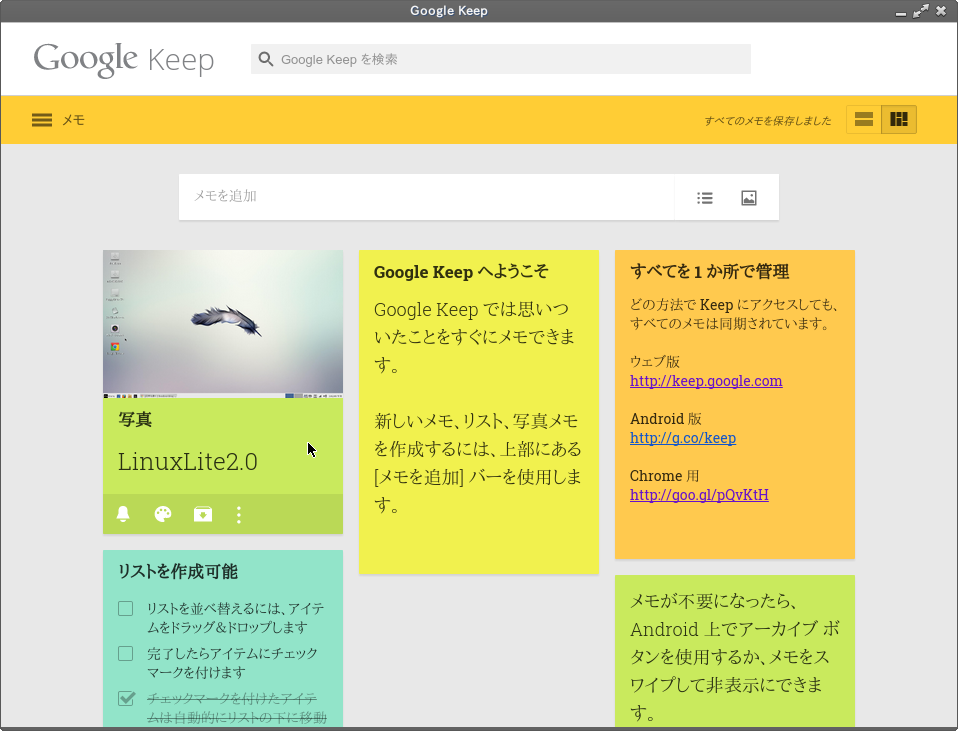This screenshot has height=731, width=958.
Task: Follow the http://g.co/keep link
Action: coord(682,438)
